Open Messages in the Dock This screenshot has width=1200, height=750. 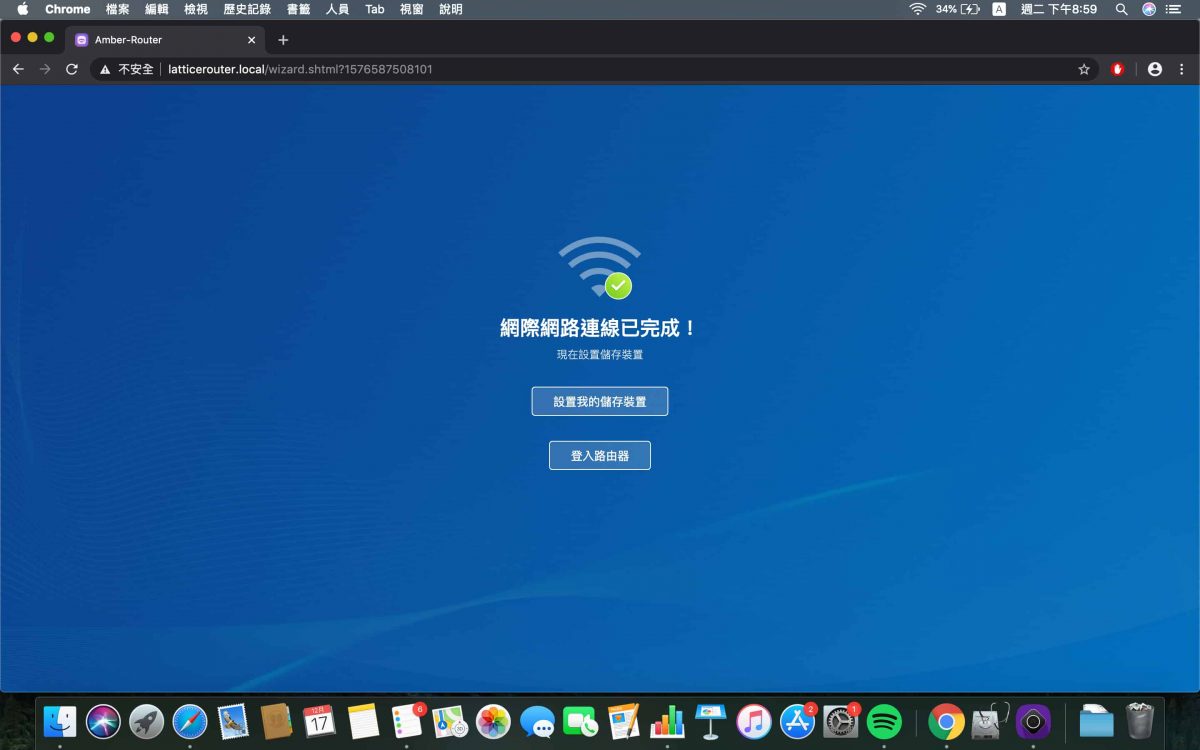point(537,721)
